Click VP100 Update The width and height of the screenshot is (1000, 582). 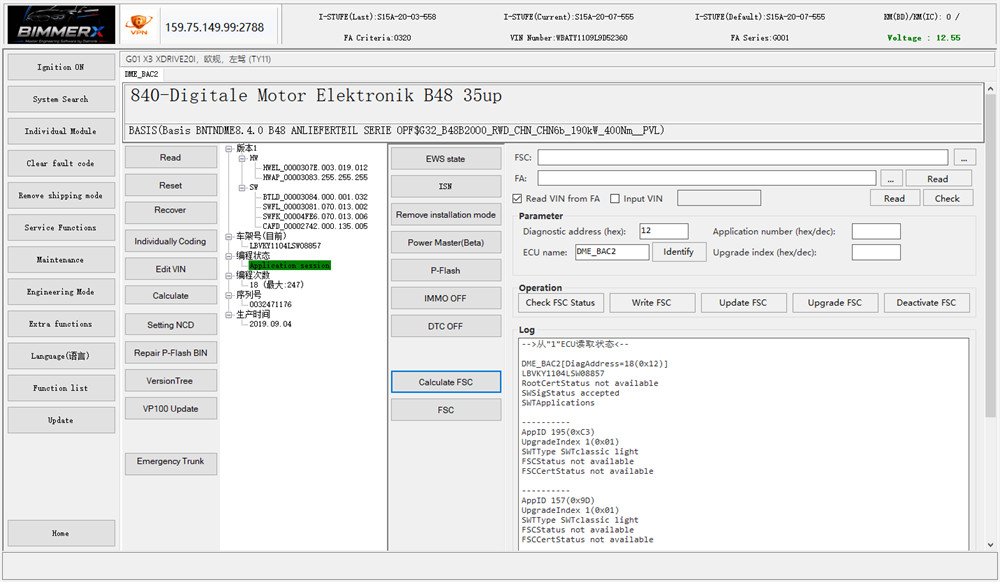[170, 409]
